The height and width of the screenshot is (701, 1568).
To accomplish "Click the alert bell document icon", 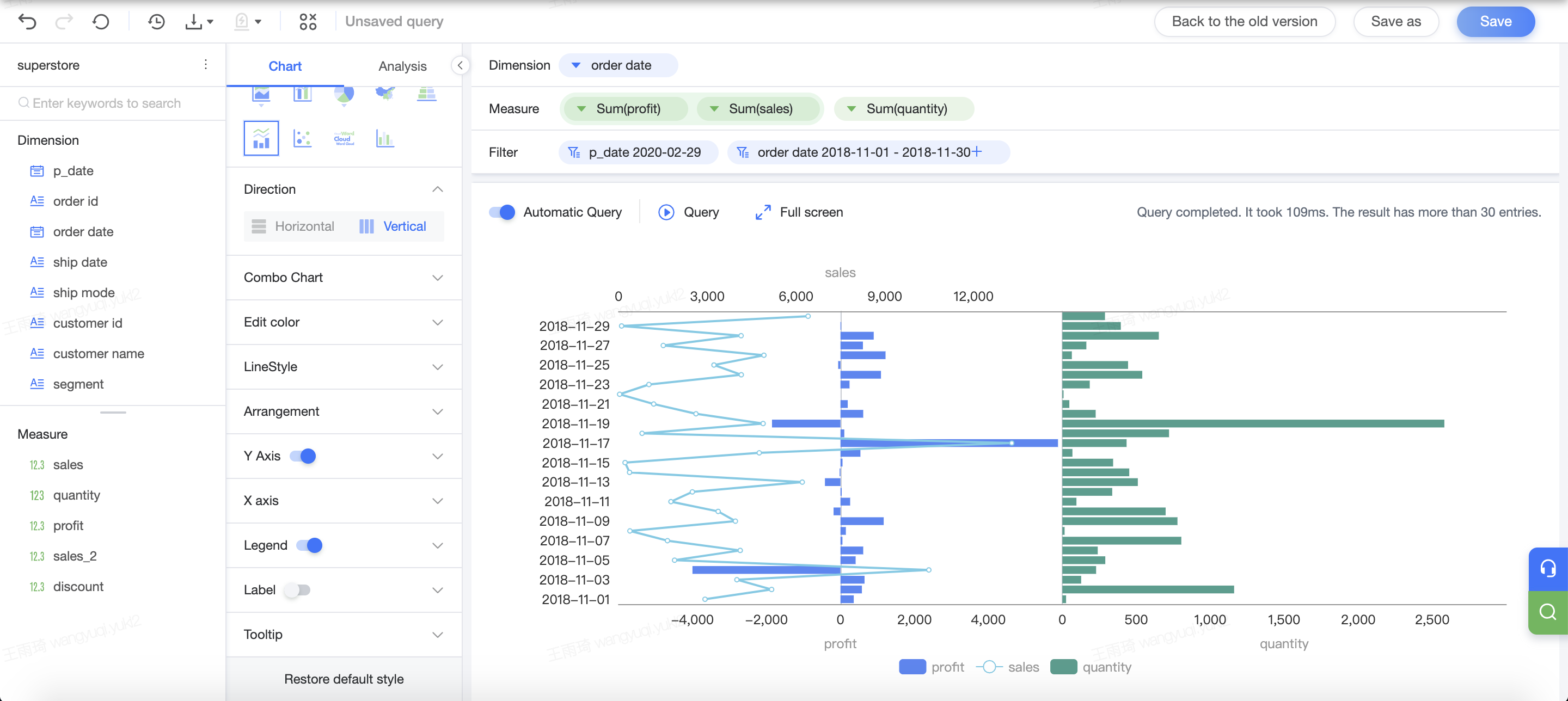I will pos(242,22).
